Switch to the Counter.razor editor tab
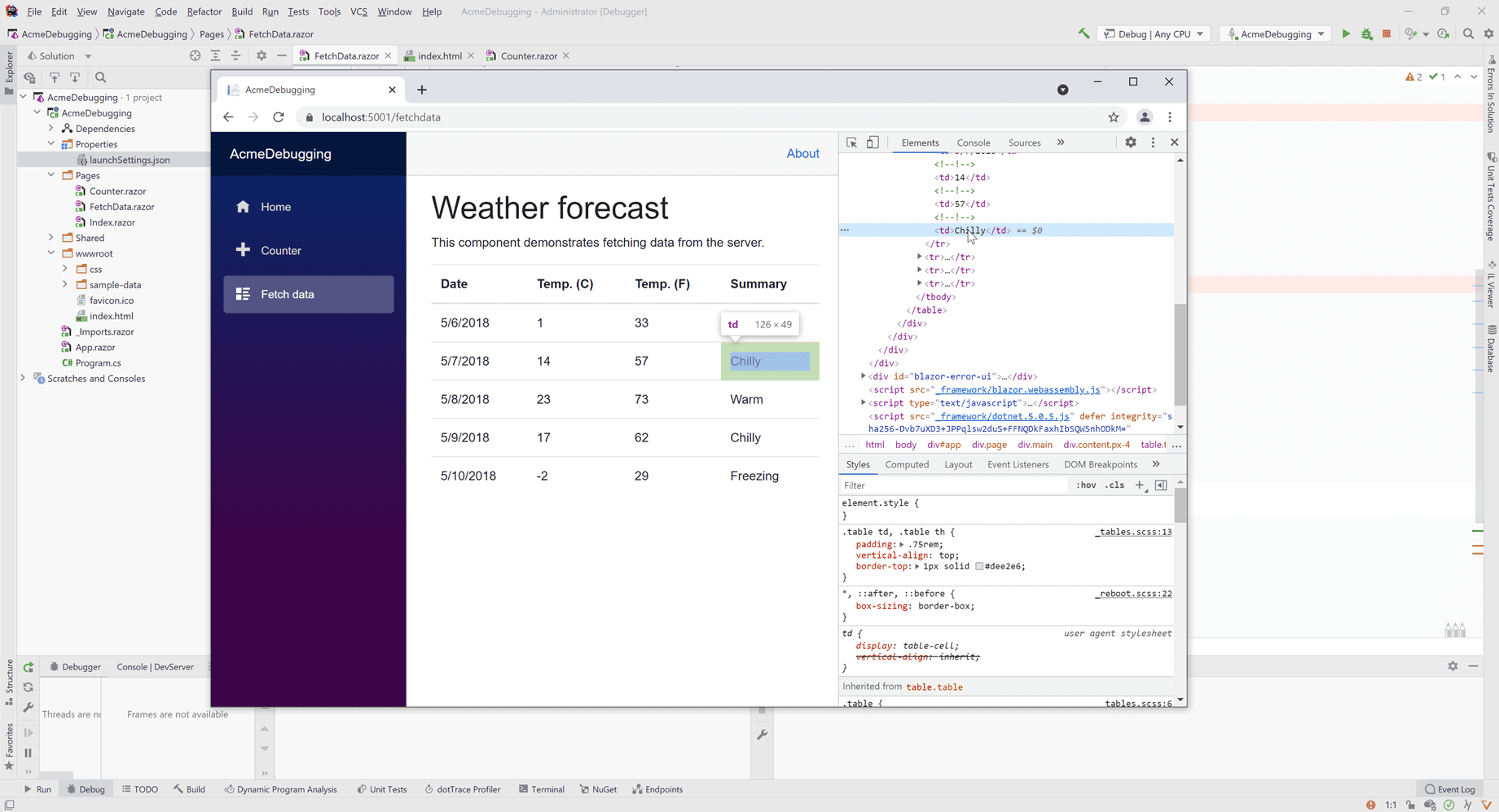Image resolution: width=1499 pixels, height=812 pixels. pos(529,55)
